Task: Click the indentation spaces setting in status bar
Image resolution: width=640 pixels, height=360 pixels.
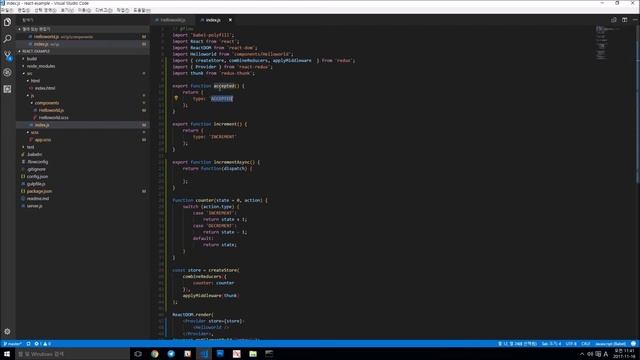Action: pos(551,344)
